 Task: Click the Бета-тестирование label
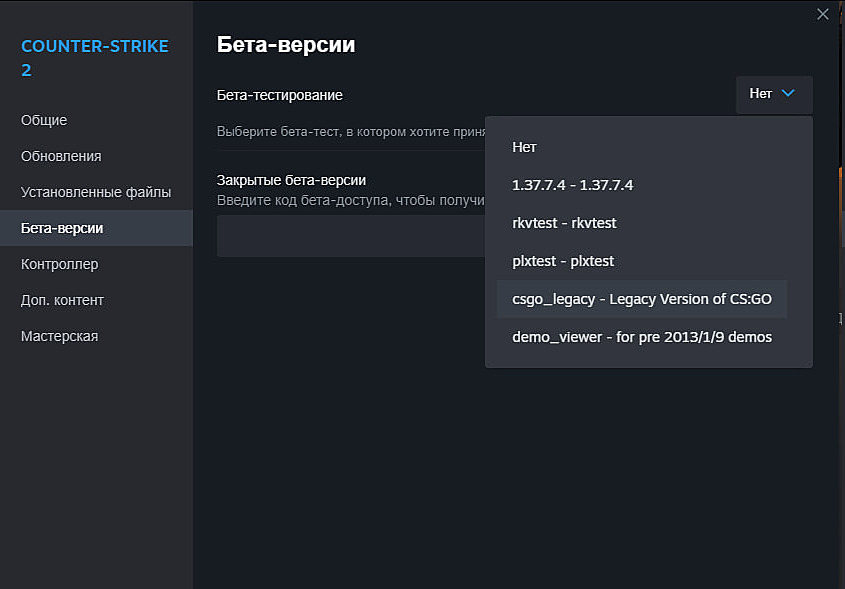279,95
